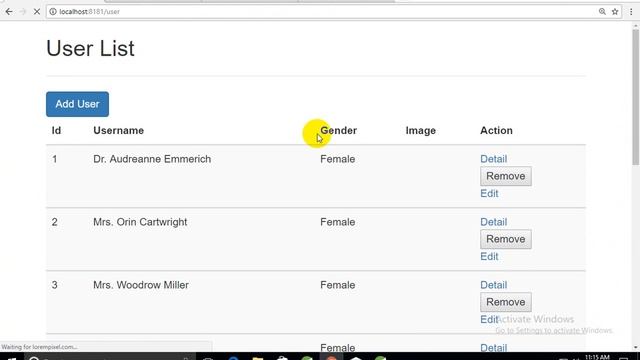Edit user Mrs. Orin Cartwright
The width and height of the screenshot is (640, 360).
pos(489,256)
